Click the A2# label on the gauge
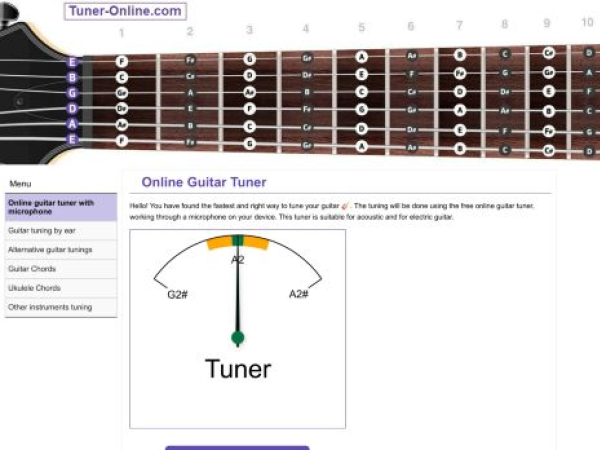The image size is (600, 450). [298, 294]
